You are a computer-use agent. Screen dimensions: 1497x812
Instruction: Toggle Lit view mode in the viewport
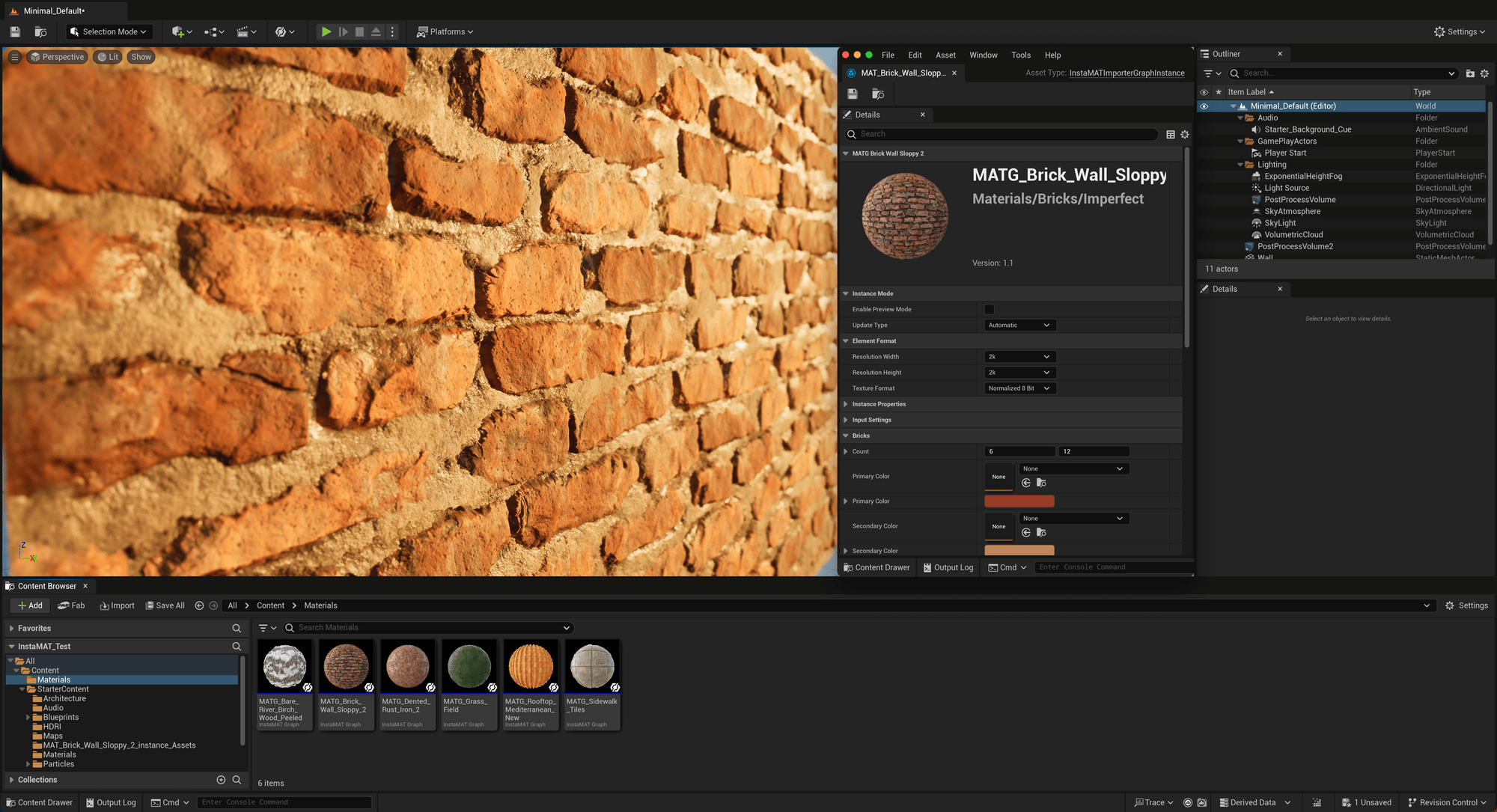coord(108,57)
